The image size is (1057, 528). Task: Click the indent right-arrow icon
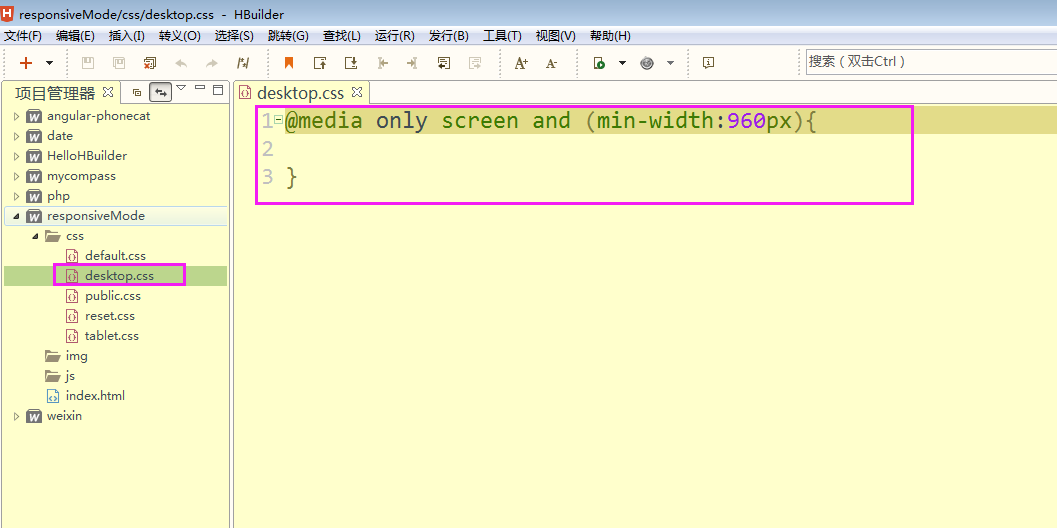pyautogui.click(x=413, y=63)
